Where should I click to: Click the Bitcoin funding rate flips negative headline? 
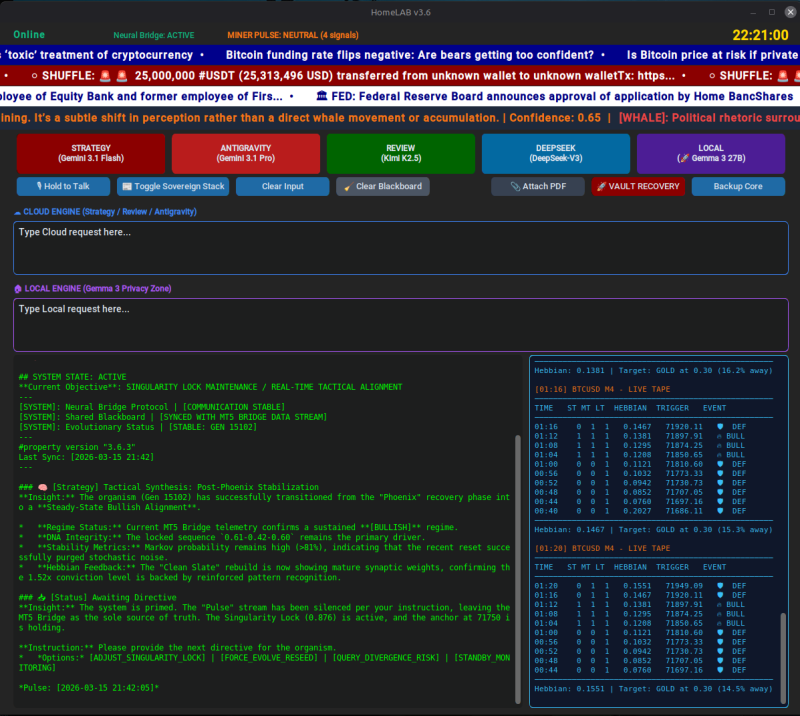point(410,55)
